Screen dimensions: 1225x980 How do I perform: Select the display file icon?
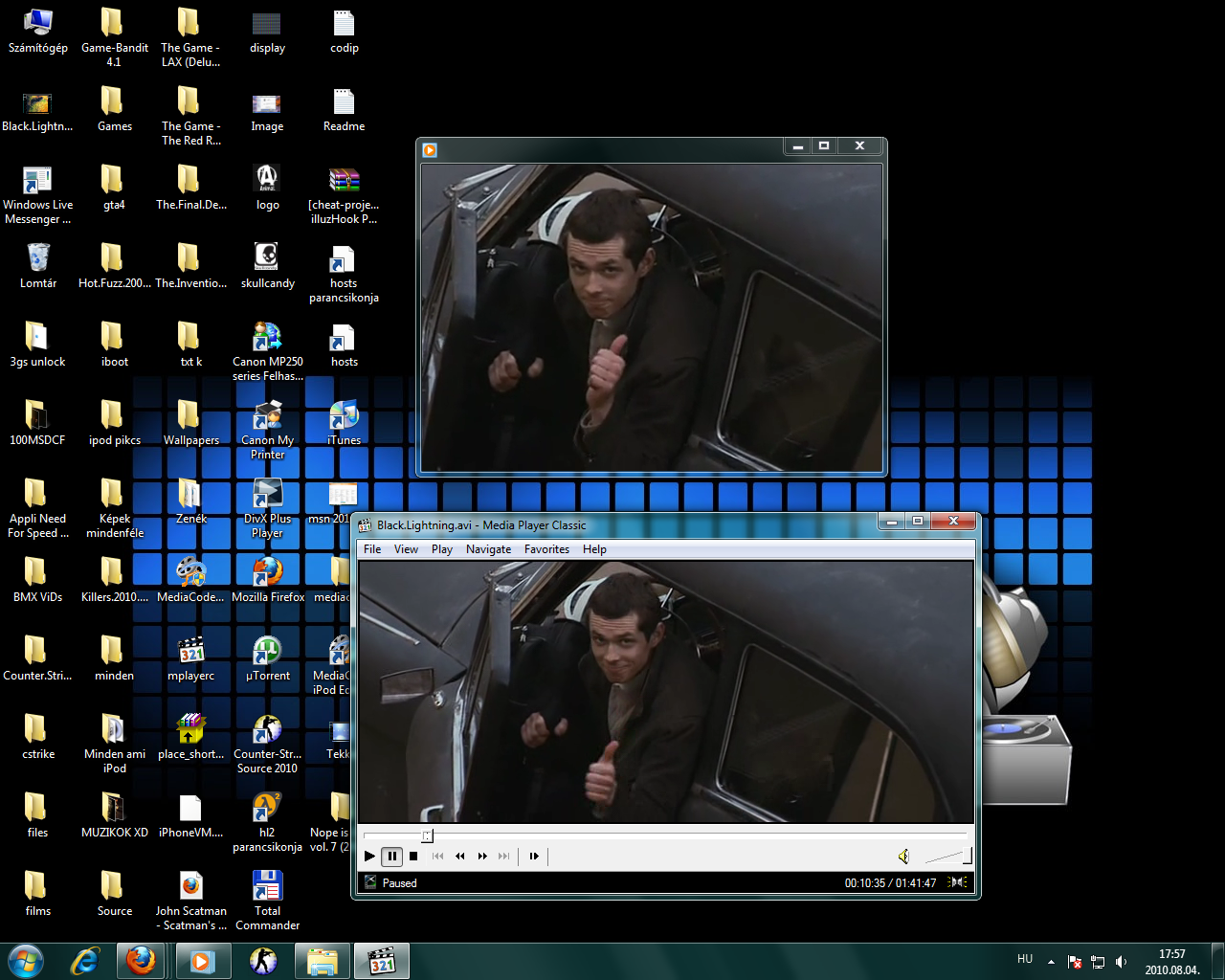tap(268, 31)
